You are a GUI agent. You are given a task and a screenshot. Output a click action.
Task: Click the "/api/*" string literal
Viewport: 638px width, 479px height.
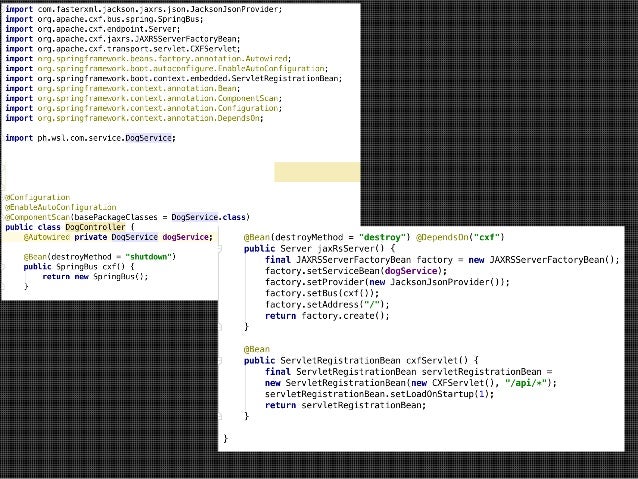(526, 383)
